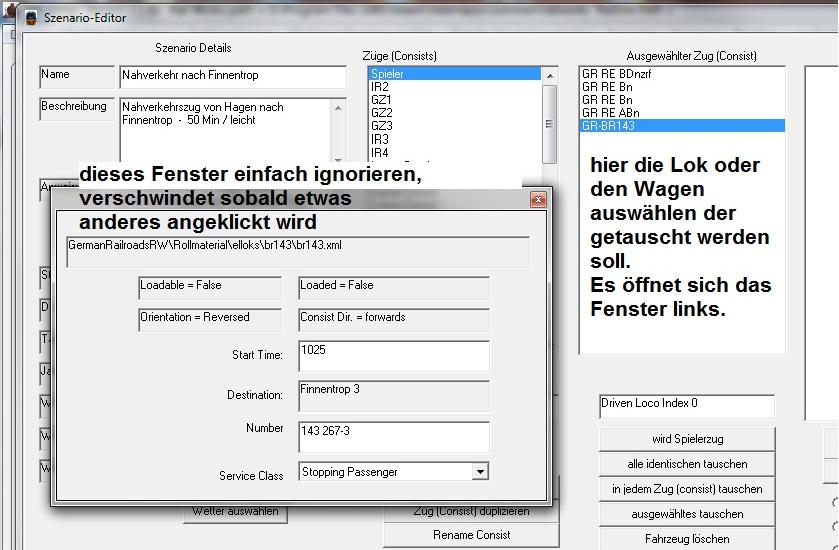Image resolution: width=839 pixels, height=550 pixels.
Task: Click the Rename Consist button
Action: click(471, 534)
